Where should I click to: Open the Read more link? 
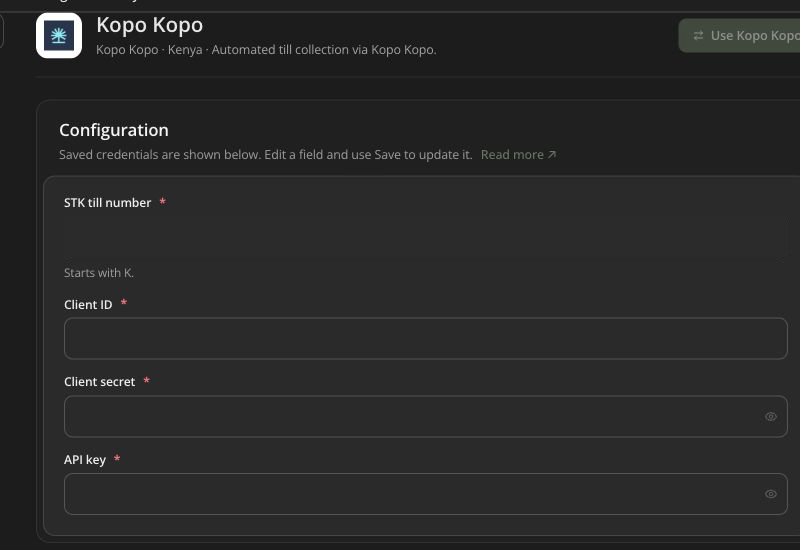[x=518, y=155]
